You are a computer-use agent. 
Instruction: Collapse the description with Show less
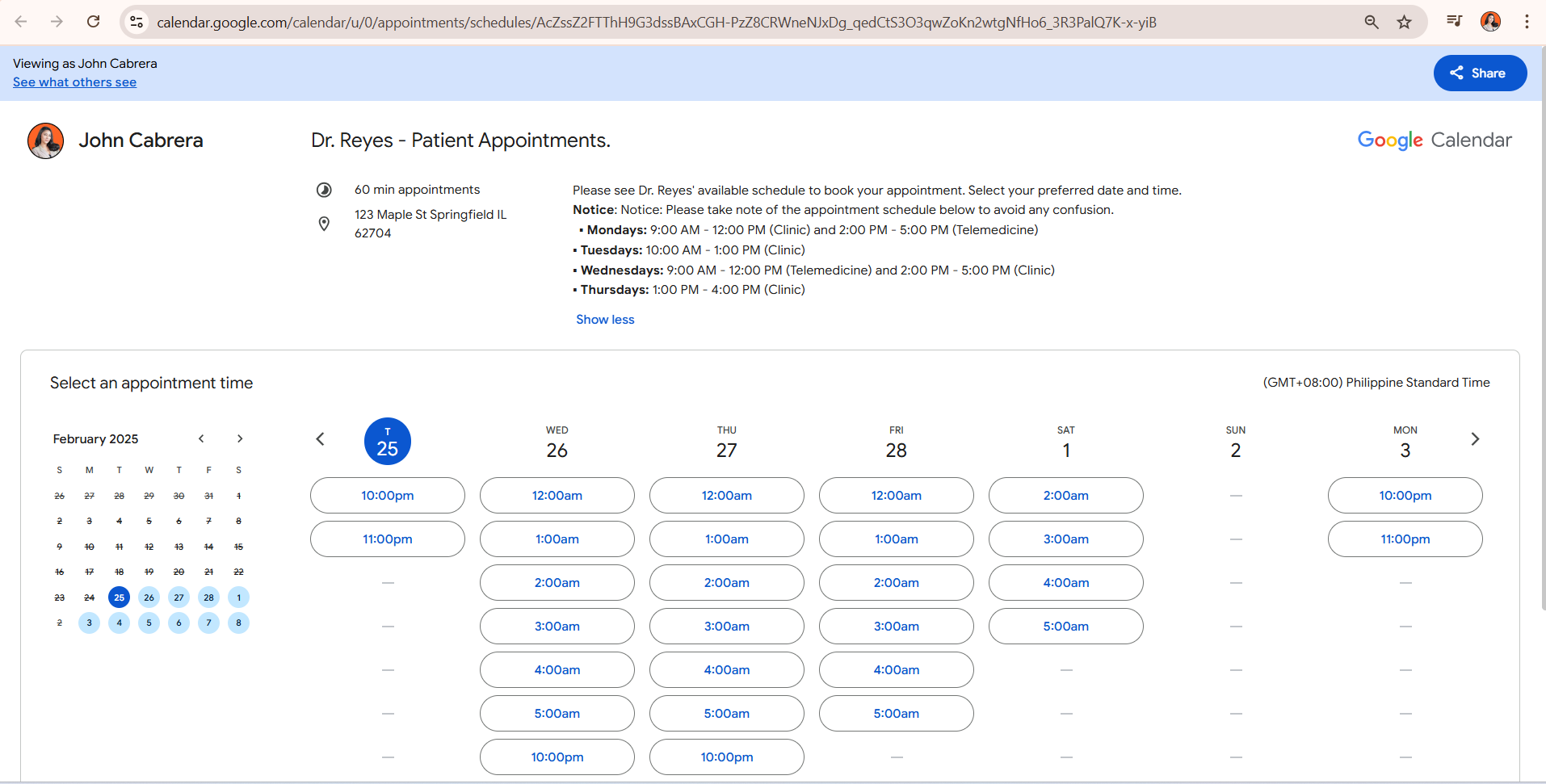click(x=605, y=320)
